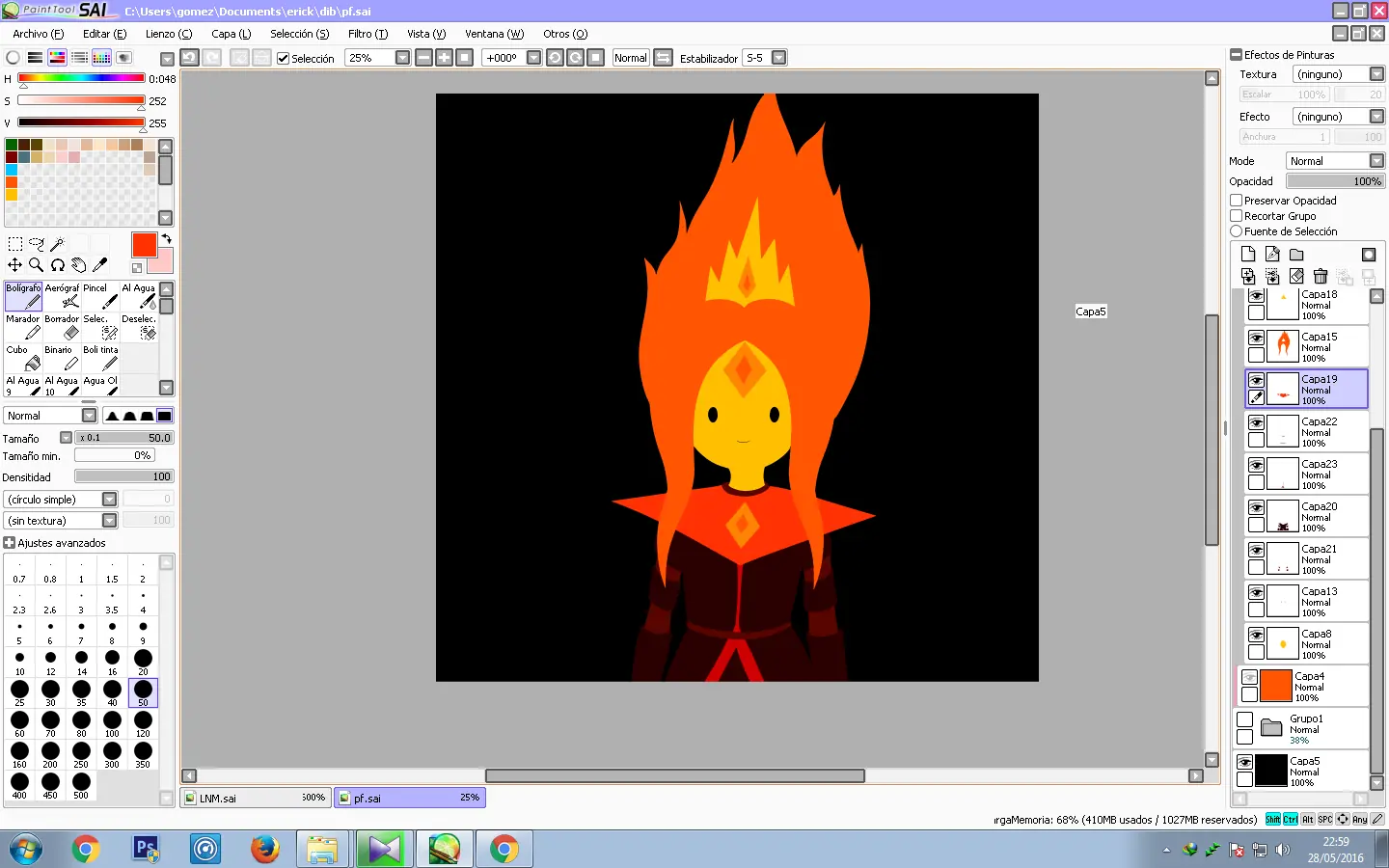Viewport: 1389px width, 868px height.
Task: Choose the rotate canvas tool
Action: point(57,265)
